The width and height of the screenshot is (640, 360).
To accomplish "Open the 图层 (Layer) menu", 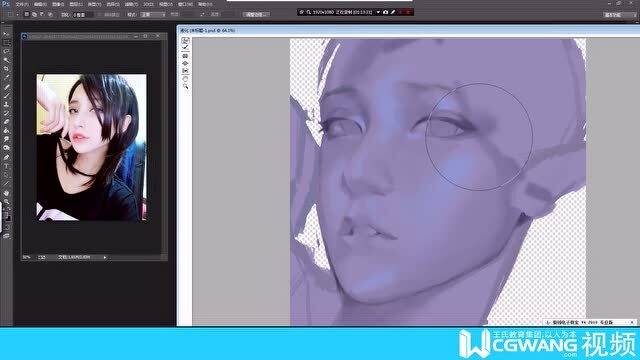I will coord(76,4).
